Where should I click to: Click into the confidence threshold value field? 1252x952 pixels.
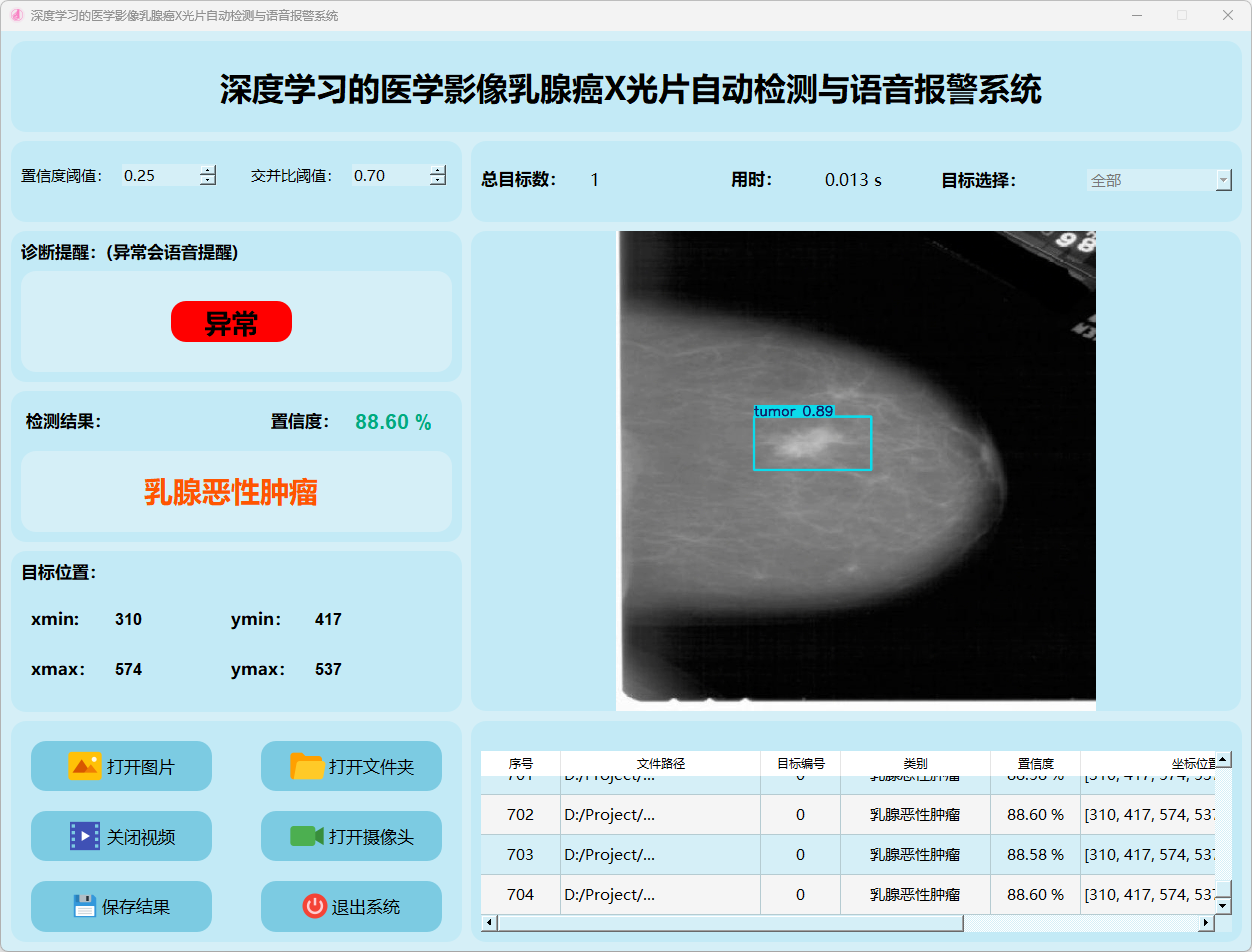point(158,176)
